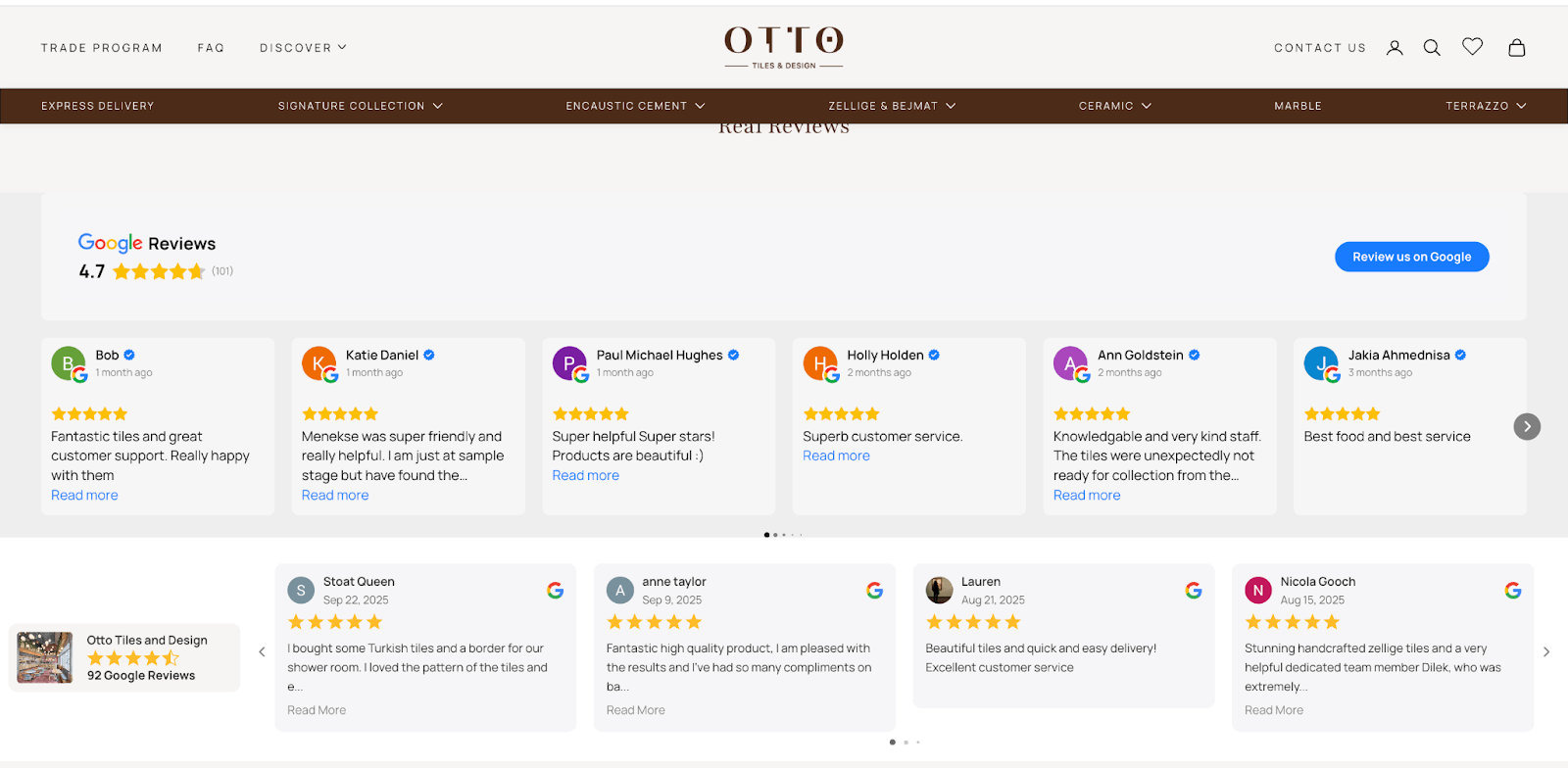
Task: Open the account profile icon
Action: click(x=1395, y=47)
